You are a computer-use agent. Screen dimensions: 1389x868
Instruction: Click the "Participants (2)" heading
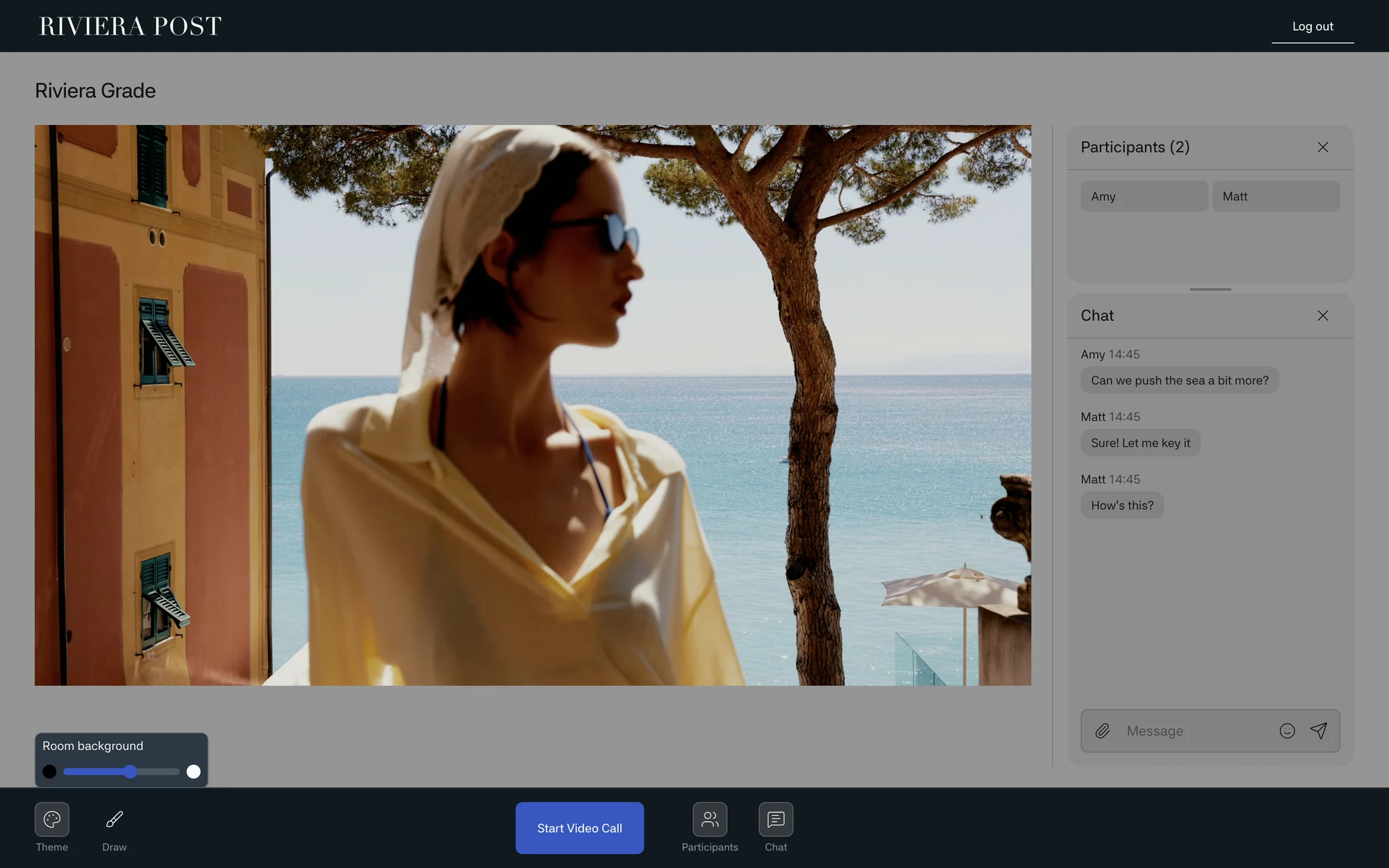(x=1135, y=147)
